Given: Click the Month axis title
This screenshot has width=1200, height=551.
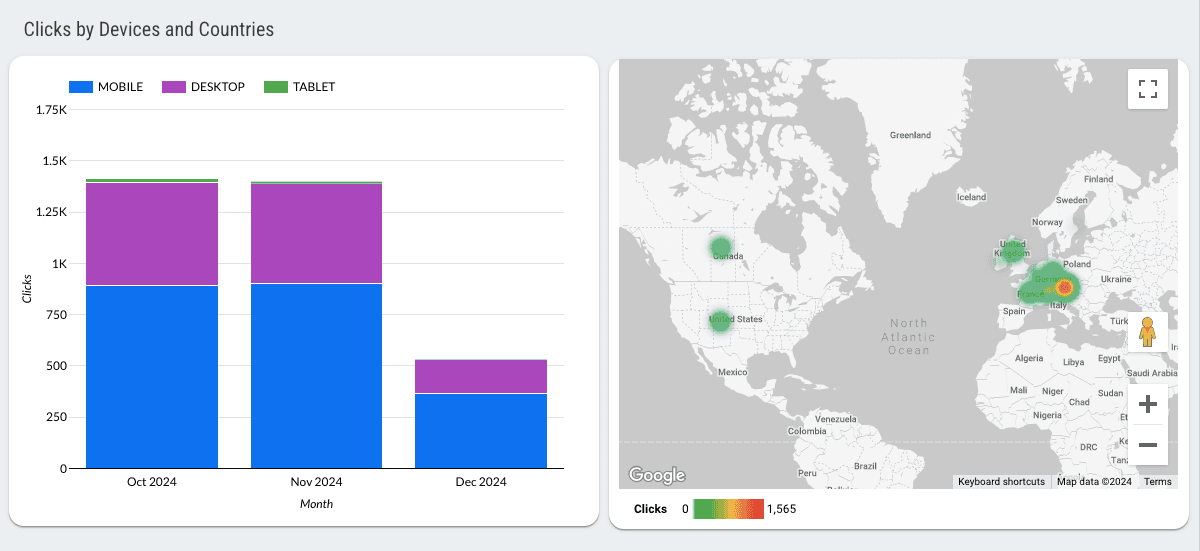Looking at the screenshot, I should tap(316, 504).
